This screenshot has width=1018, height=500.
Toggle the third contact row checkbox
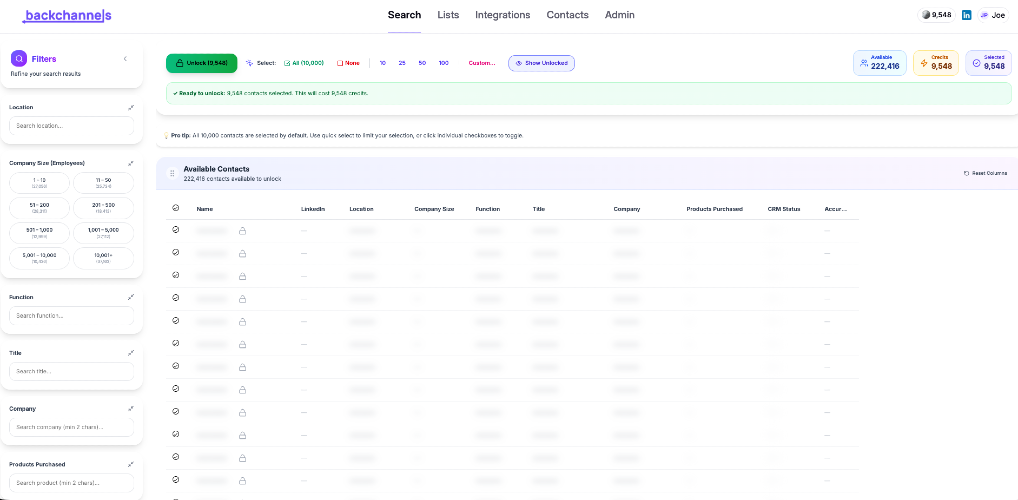175,275
